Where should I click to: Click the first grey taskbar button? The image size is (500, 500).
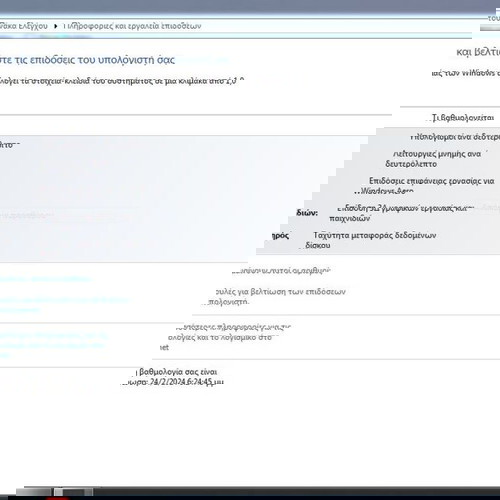tap(33, 492)
